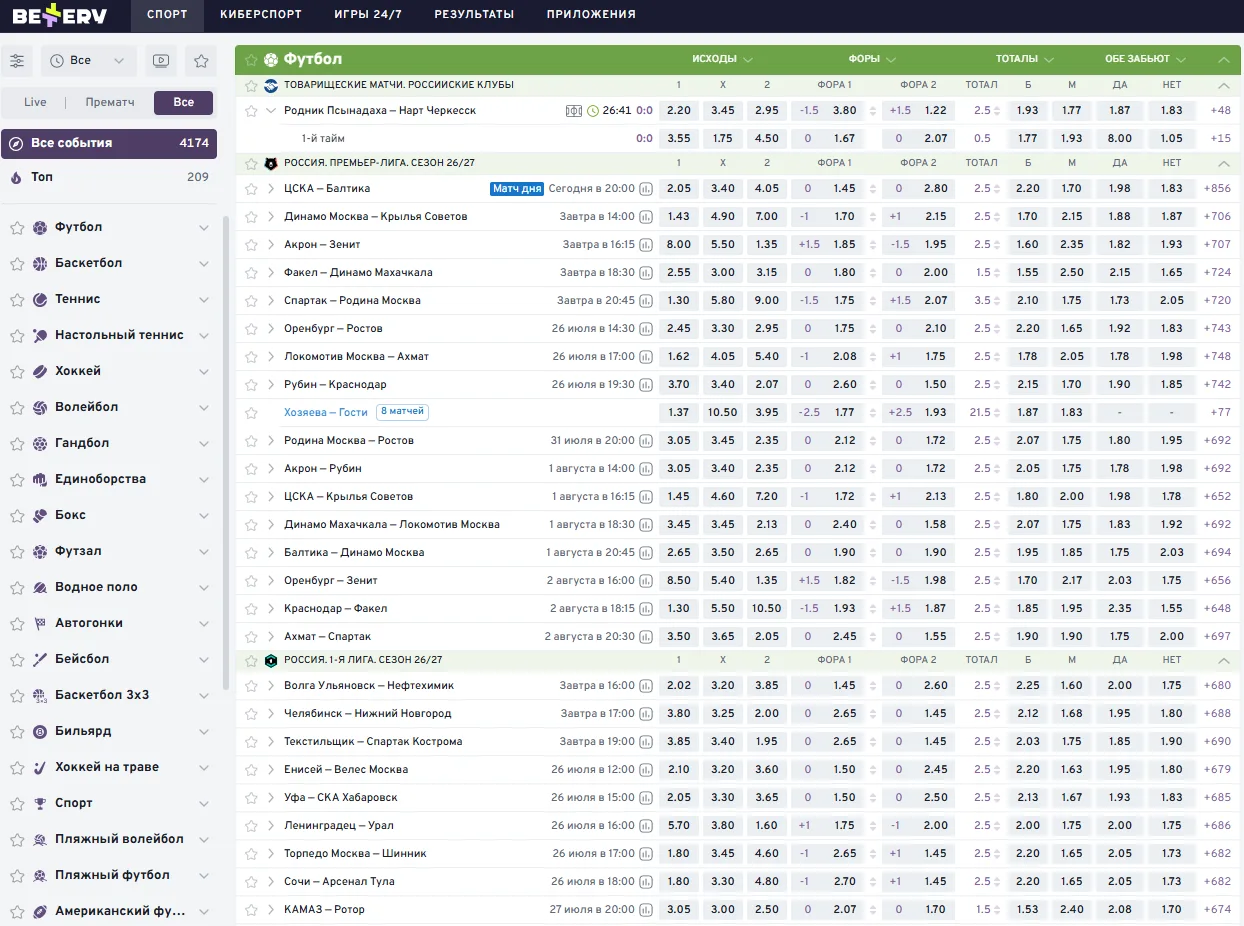The image size is (1244, 926).
Task: Favorite the Футбол section header star
Action: pyautogui.click(x=251, y=60)
